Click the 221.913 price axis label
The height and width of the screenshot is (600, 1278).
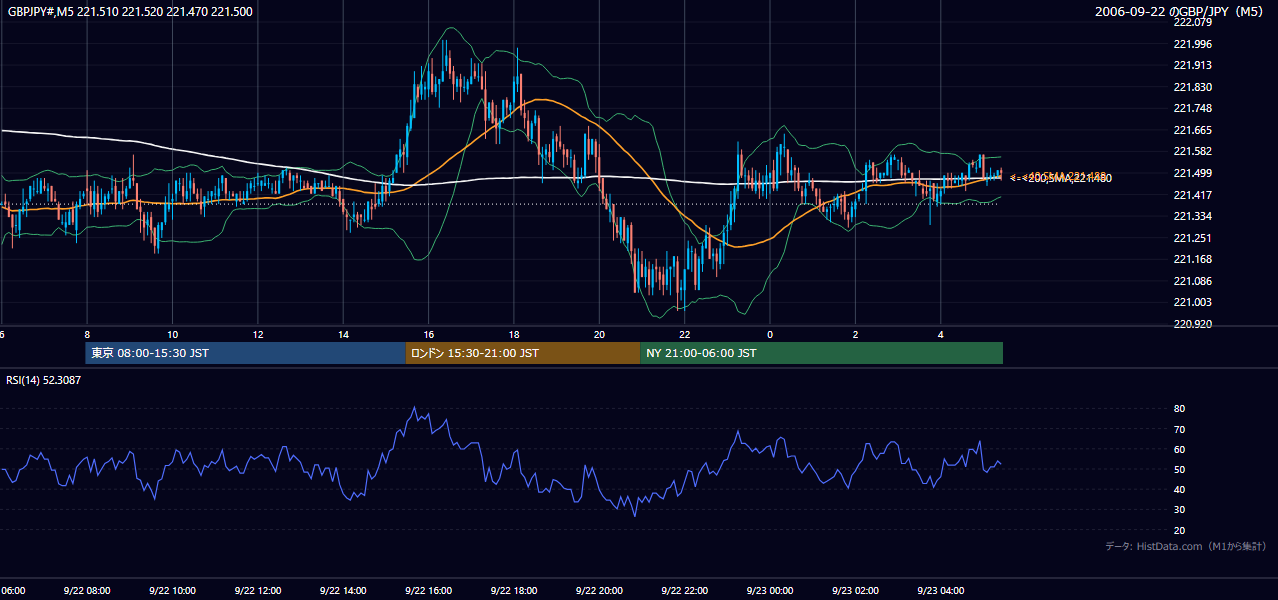(1192, 65)
